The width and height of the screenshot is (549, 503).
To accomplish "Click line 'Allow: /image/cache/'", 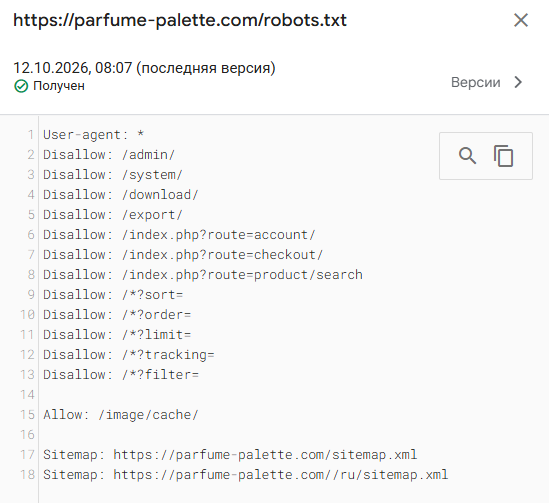I will coord(121,415).
